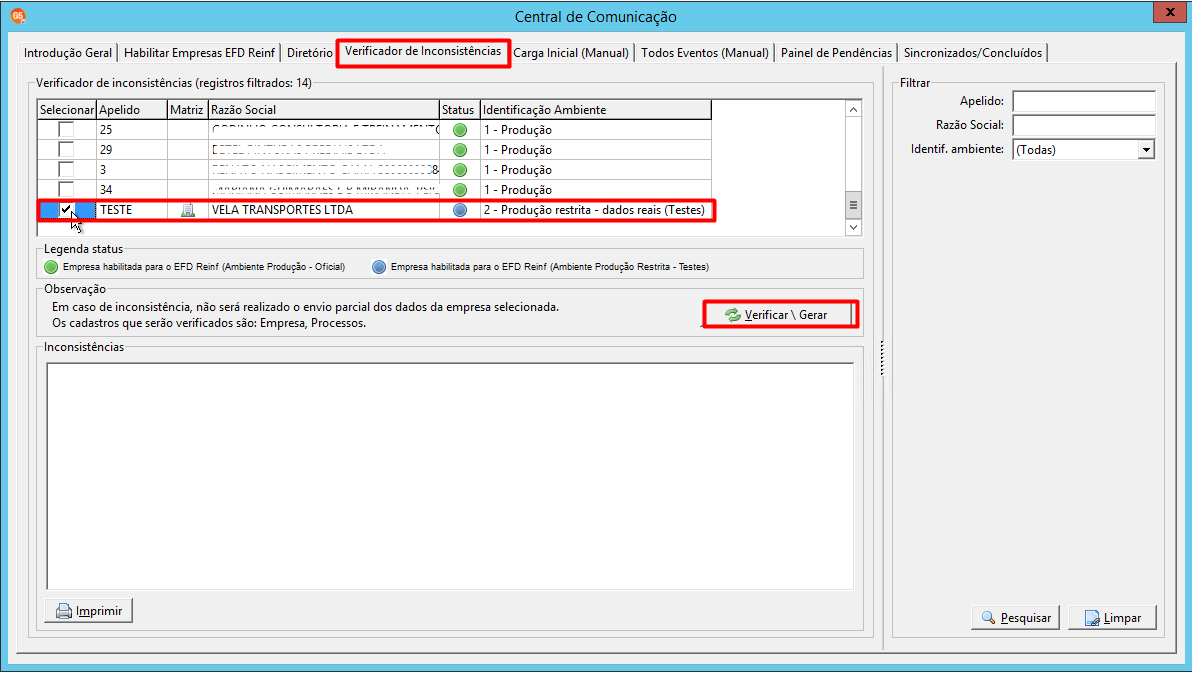Close the Central de Comunicação window
The image size is (1192, 673).
click(1171, 13)
